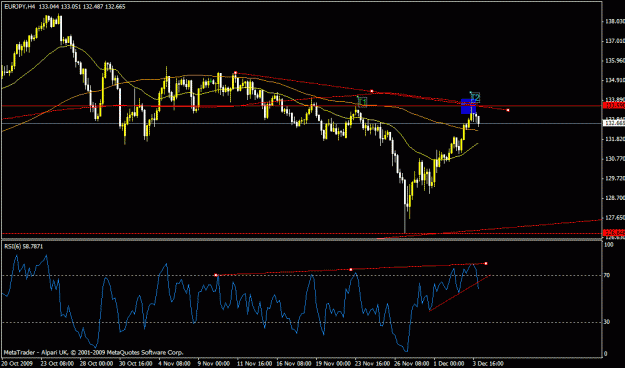Click the 20 Oct 2009 date label
625x368 pixels.
point(16,363)
